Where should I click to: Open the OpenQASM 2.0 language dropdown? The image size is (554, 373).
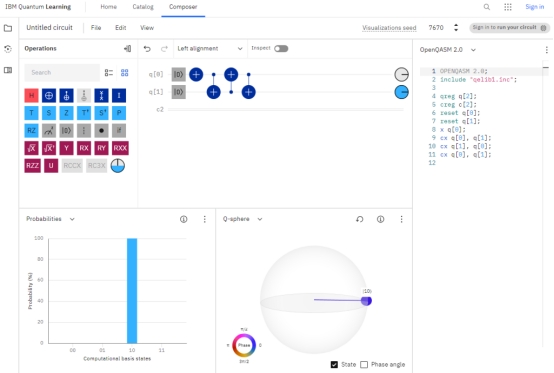448,50
